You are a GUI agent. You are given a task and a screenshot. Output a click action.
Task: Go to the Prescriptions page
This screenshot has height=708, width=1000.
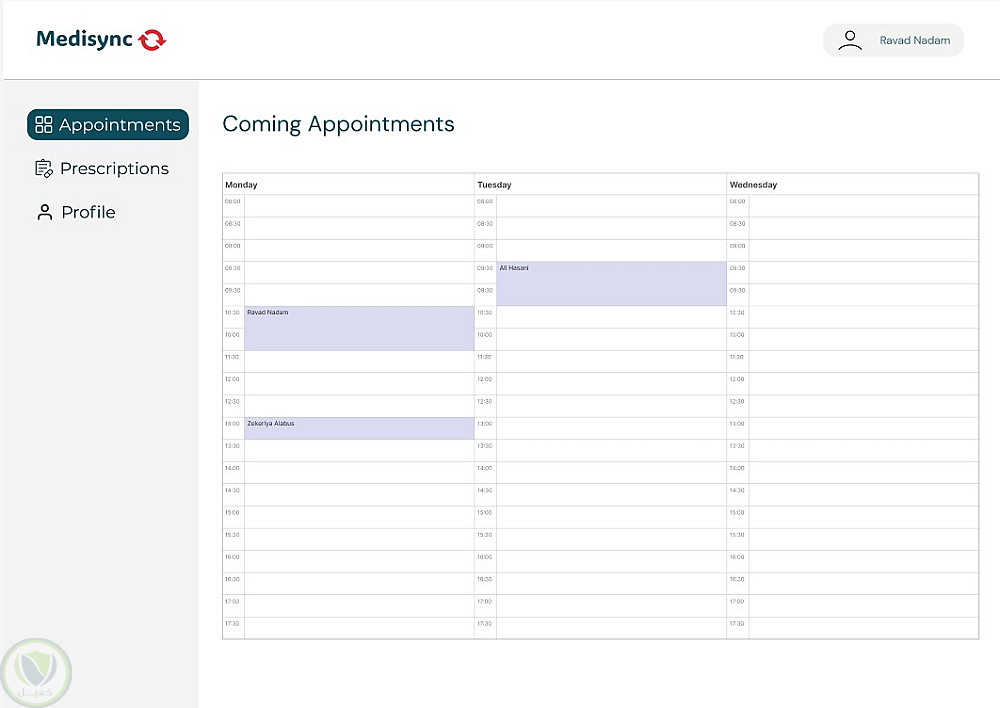[114, 169]
